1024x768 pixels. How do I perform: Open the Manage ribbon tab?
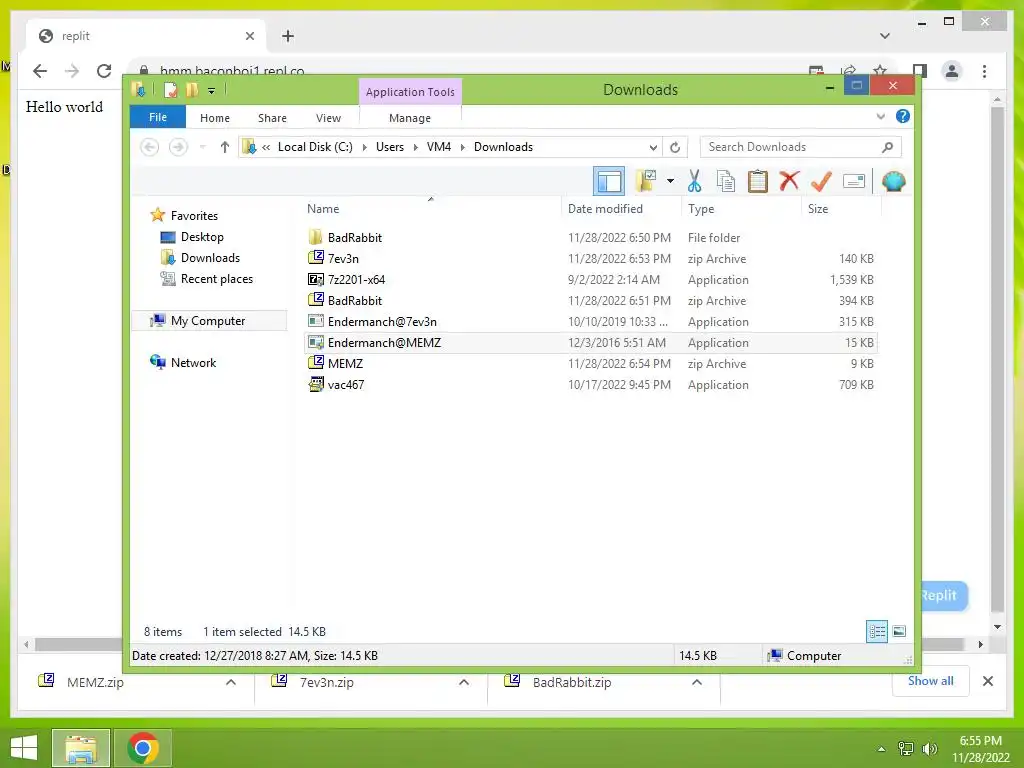coord(409,118)
